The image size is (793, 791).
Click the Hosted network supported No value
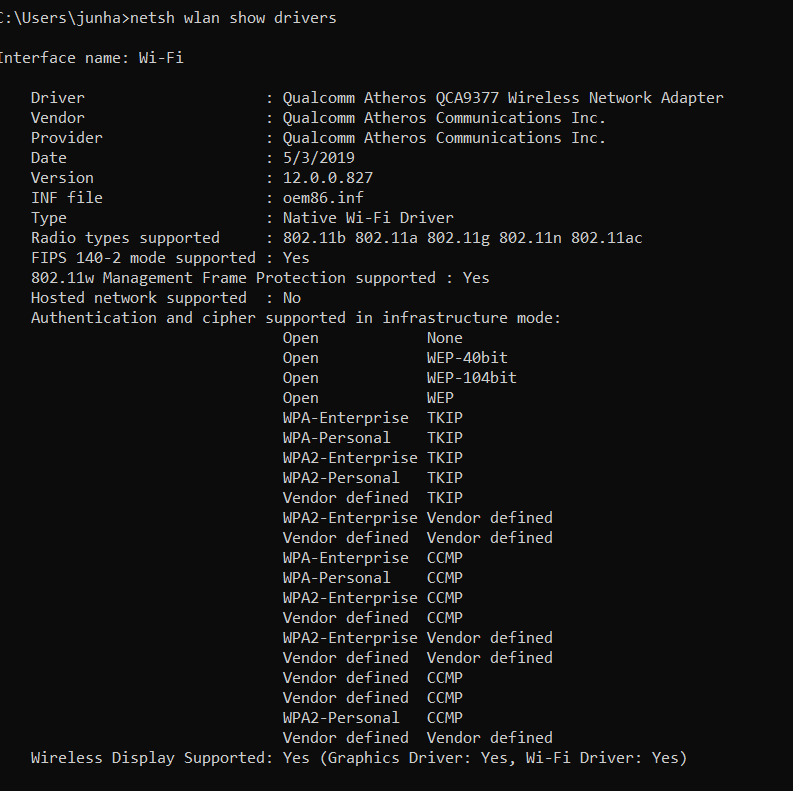pyautogui.click(x=292, y=298)
